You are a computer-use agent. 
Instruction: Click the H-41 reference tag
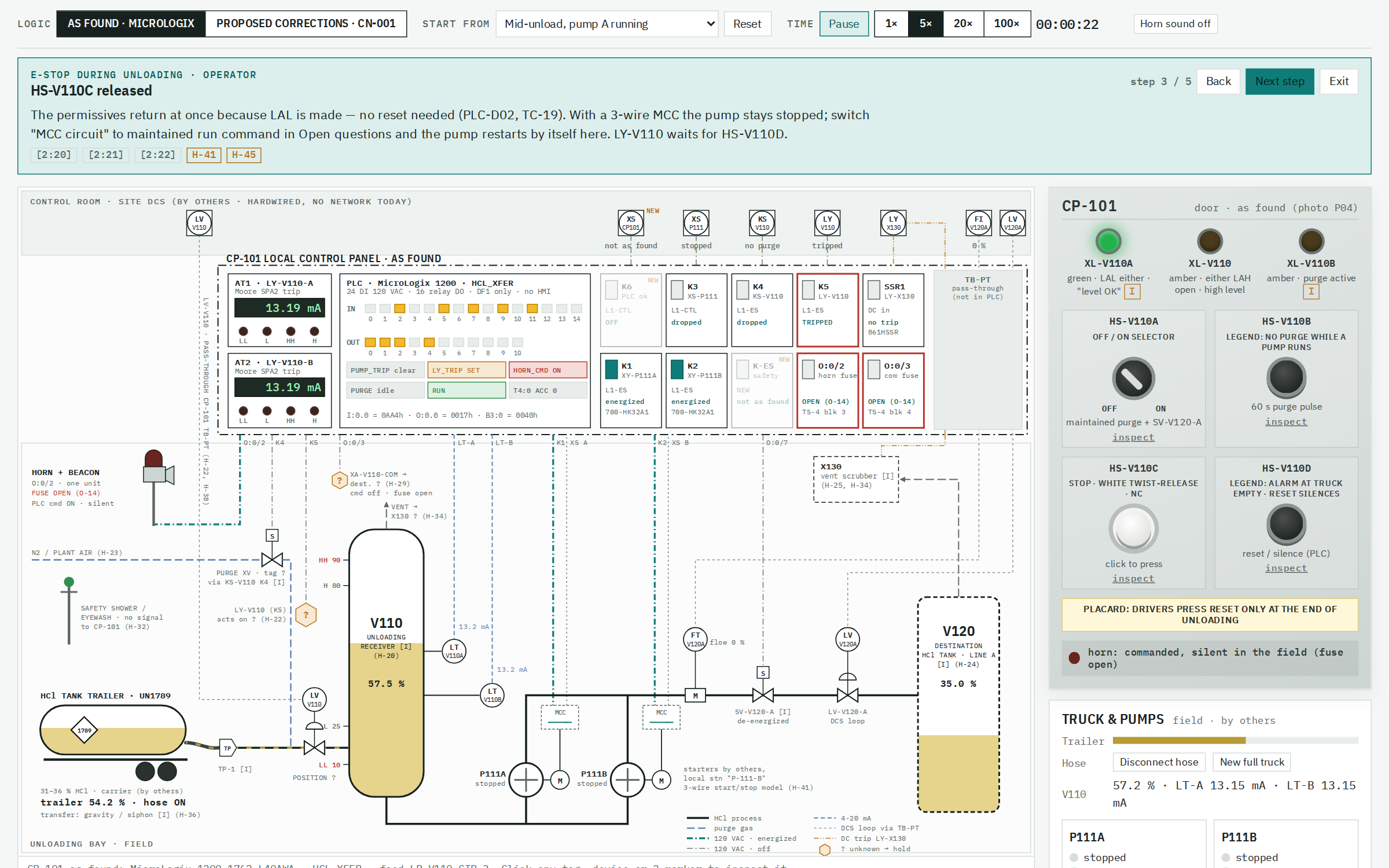(x=204, y=155)
